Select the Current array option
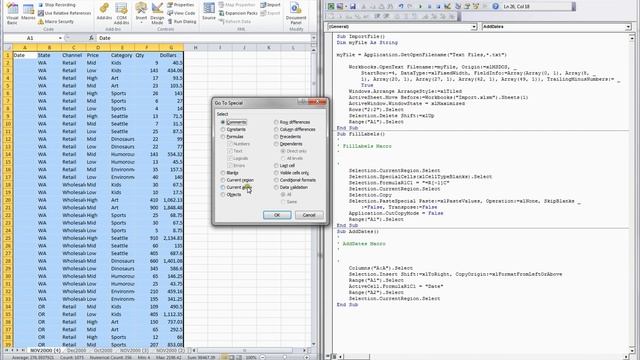The image size is (640, 360). pos(236,187)
